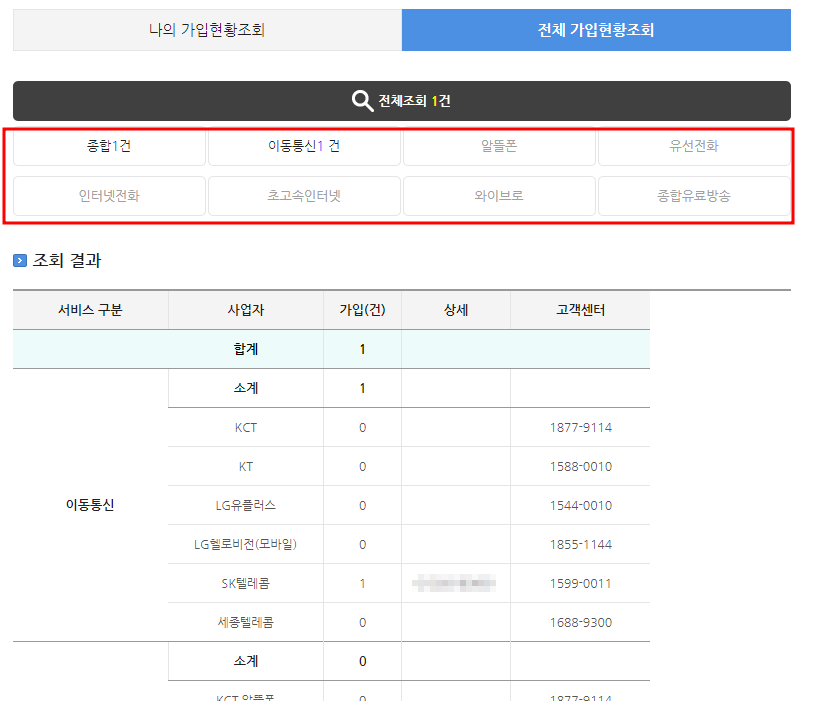Switch to the 전체 가입현황조회 tab

pyautogui.click(x=596, y=30)
